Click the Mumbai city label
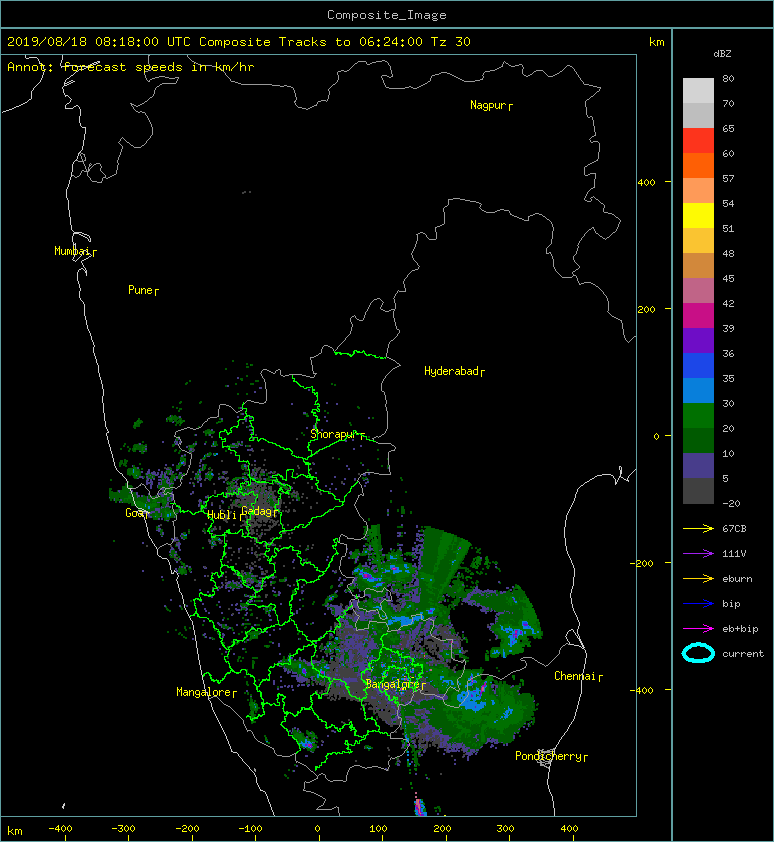 click(x=72, y=251)
